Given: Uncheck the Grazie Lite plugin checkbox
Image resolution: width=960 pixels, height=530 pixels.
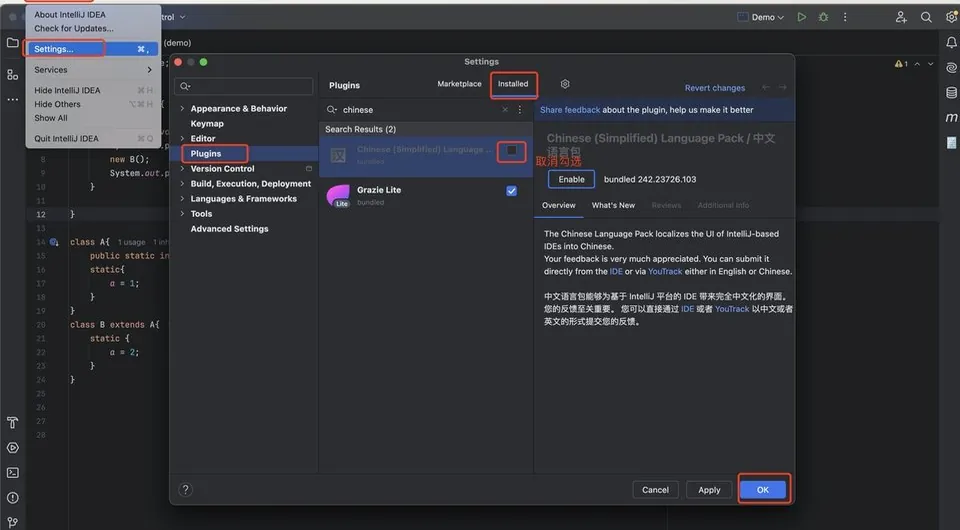Looking at the screenshot, I should pyautogui.click(x=511, y=191).
